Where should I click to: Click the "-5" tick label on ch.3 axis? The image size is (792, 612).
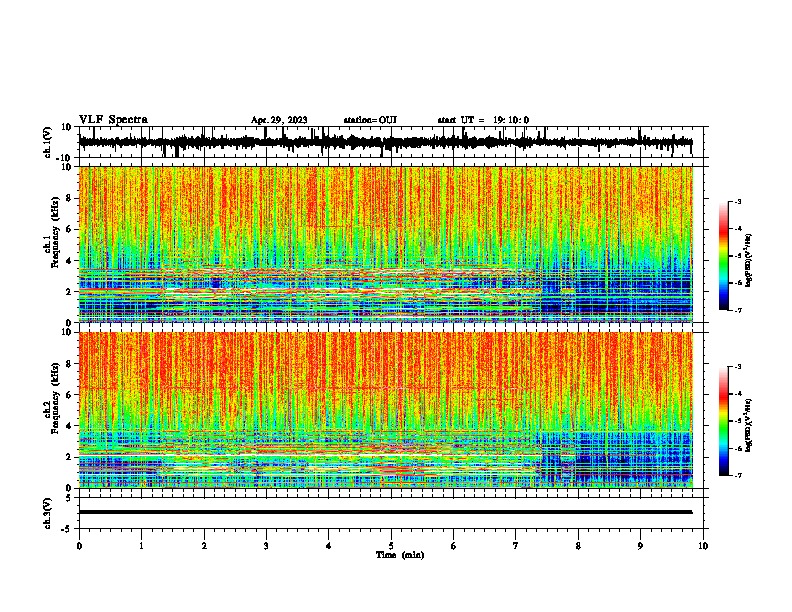tap(68, 529)
